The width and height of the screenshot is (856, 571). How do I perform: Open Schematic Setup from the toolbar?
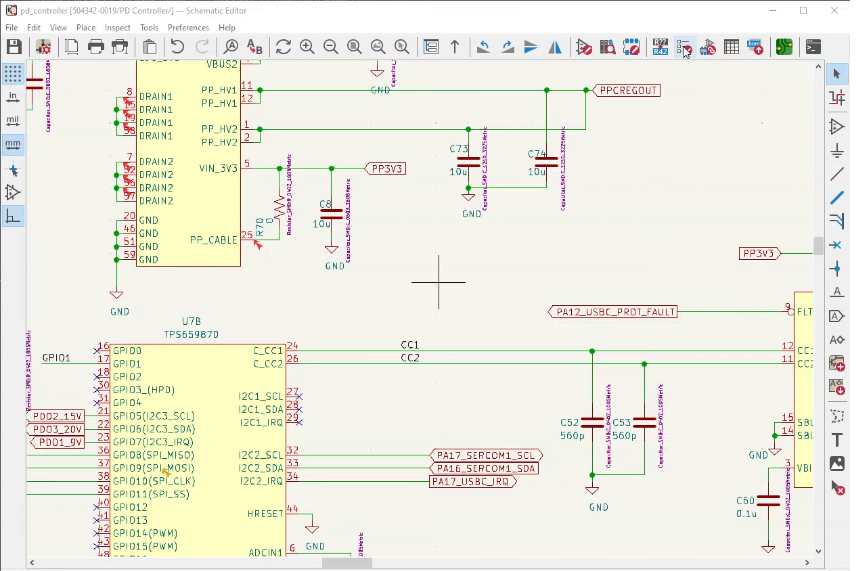click(44, 47)
